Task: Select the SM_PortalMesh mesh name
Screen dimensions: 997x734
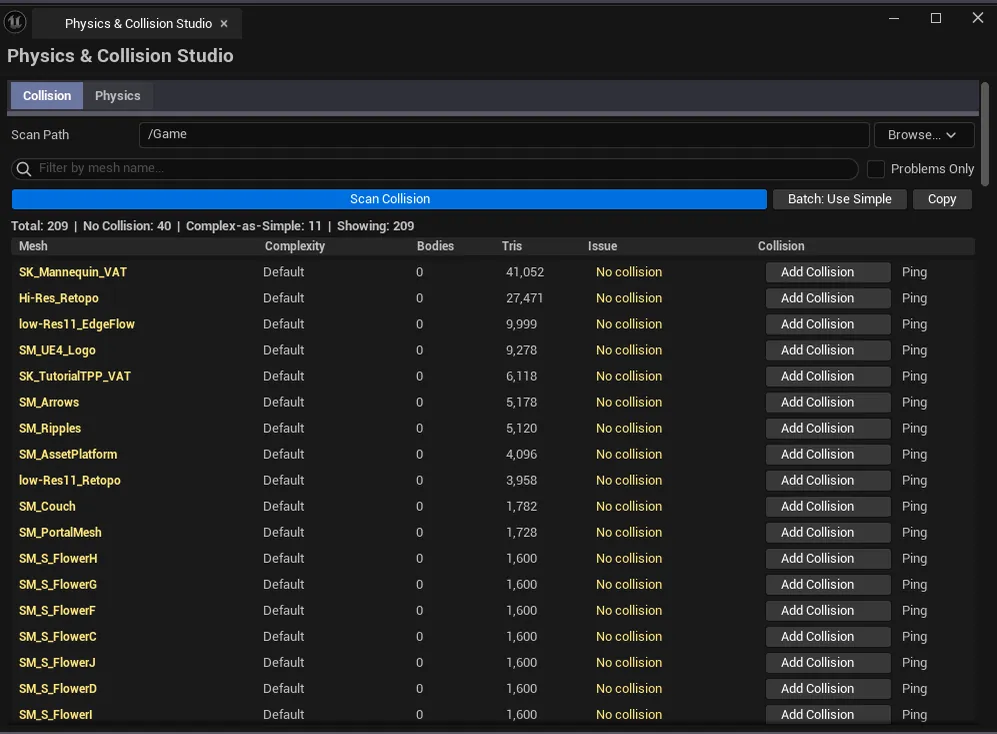Action: click(60, 533)
